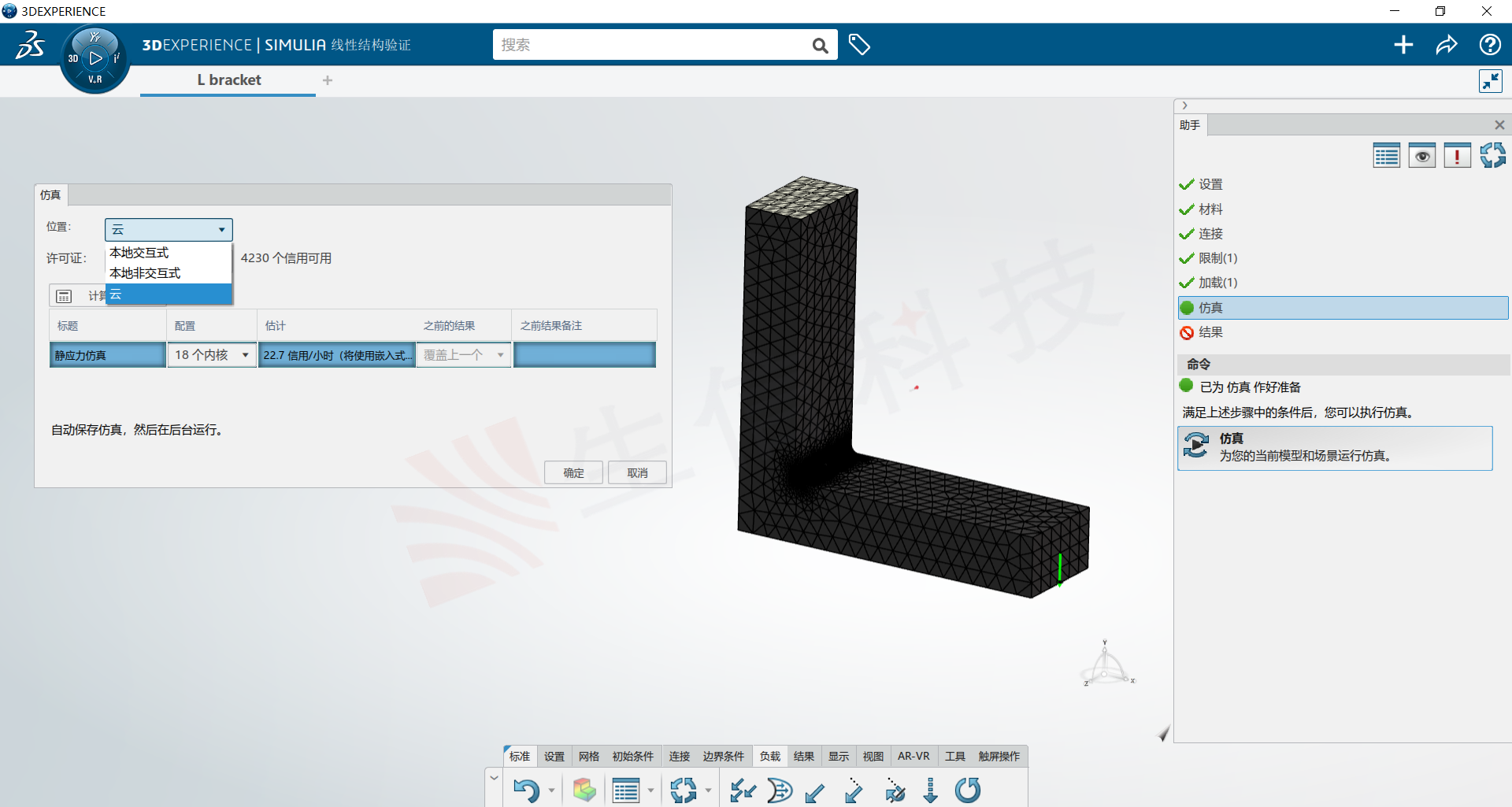Select the pressure load double-arrow icon
The image size is (1512, 807).
point(742,790)
